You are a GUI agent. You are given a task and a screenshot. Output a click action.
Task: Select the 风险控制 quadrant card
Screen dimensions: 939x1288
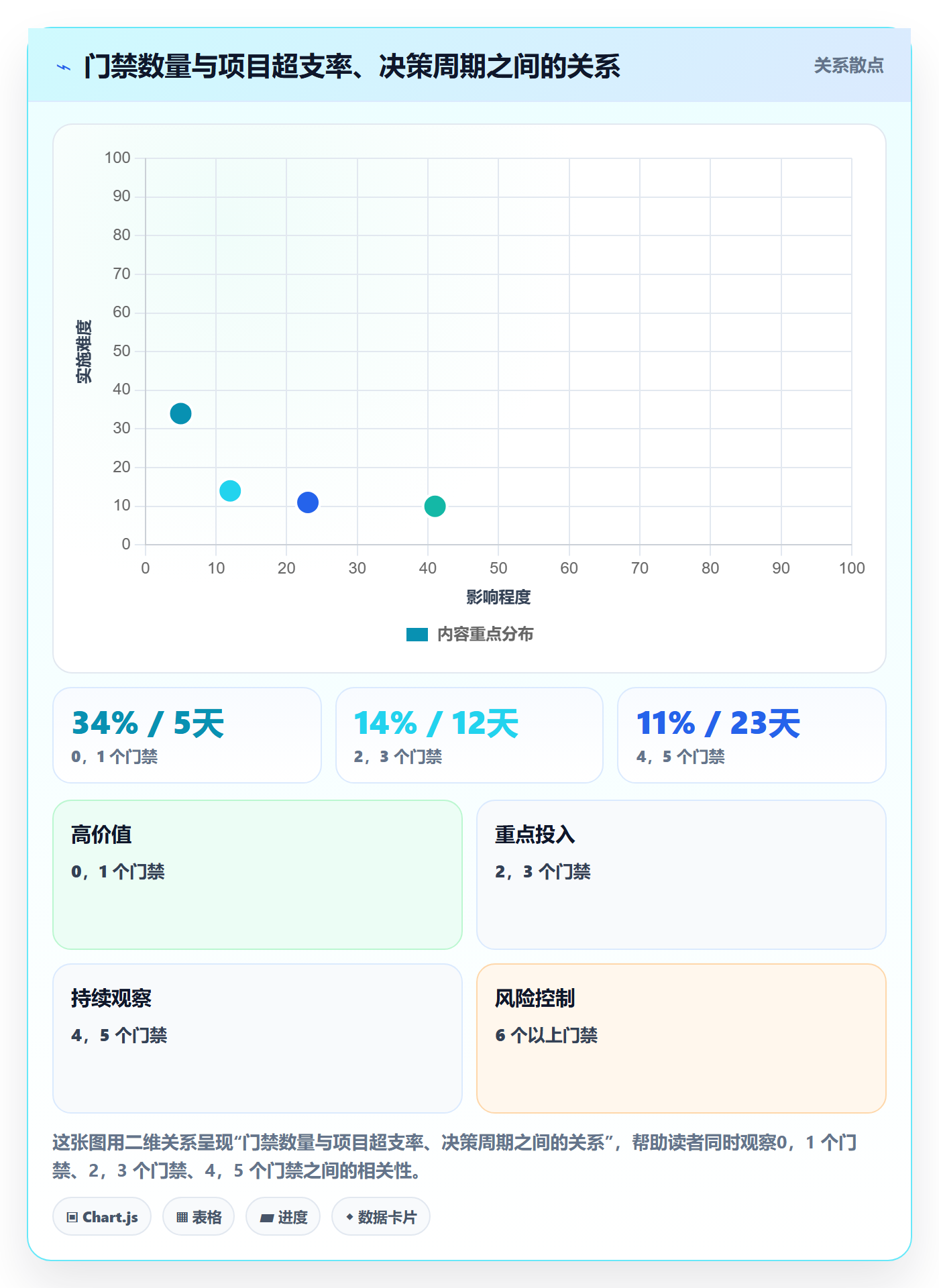pyautogui.click(x=681, y=1038)
